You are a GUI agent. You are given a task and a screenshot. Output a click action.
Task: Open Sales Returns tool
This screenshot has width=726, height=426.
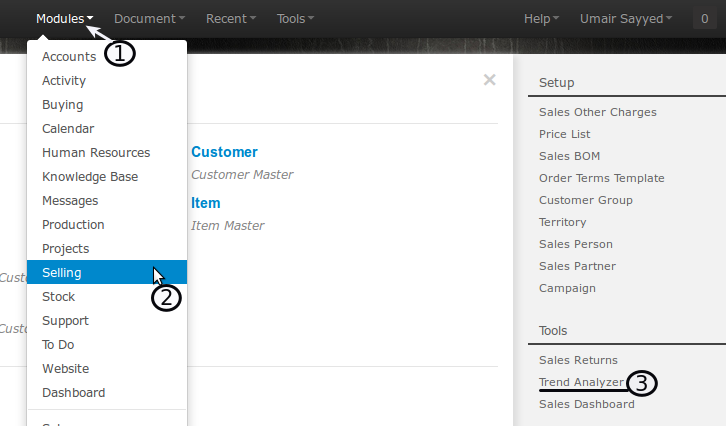click(x=578, y=360)
